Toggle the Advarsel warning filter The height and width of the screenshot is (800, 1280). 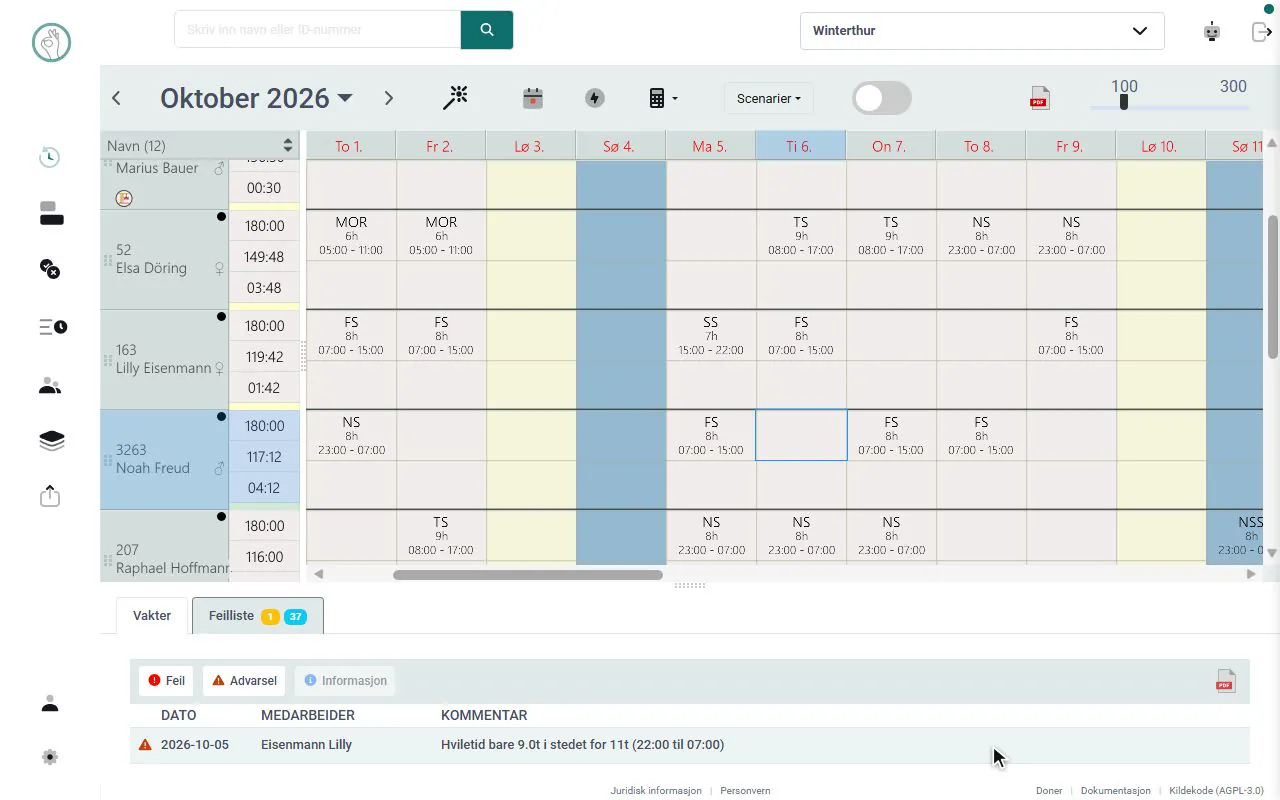244,681
